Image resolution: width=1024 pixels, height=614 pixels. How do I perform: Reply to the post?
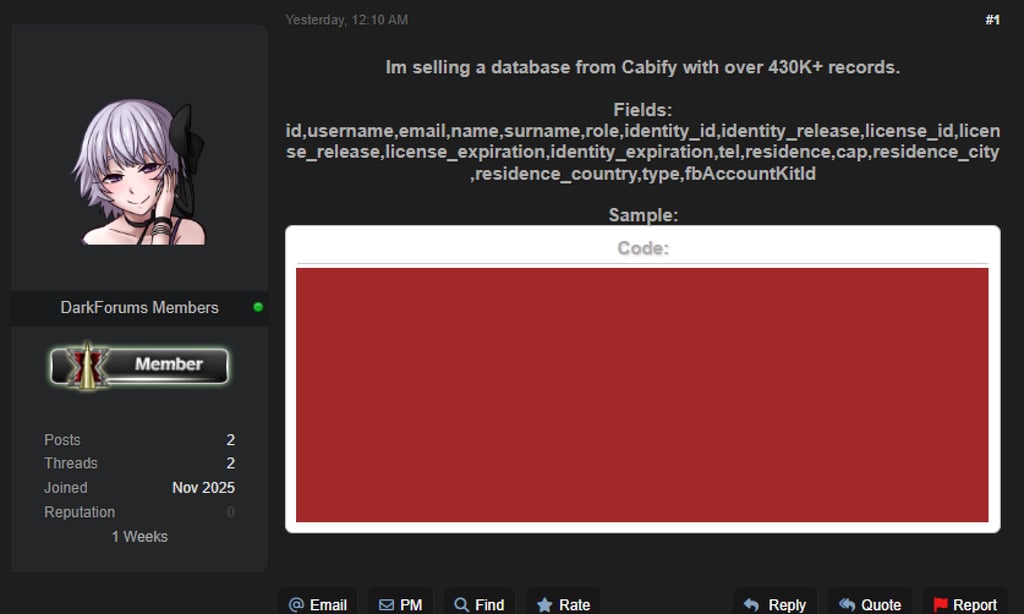pyautogui.click(x=775, y=604)
